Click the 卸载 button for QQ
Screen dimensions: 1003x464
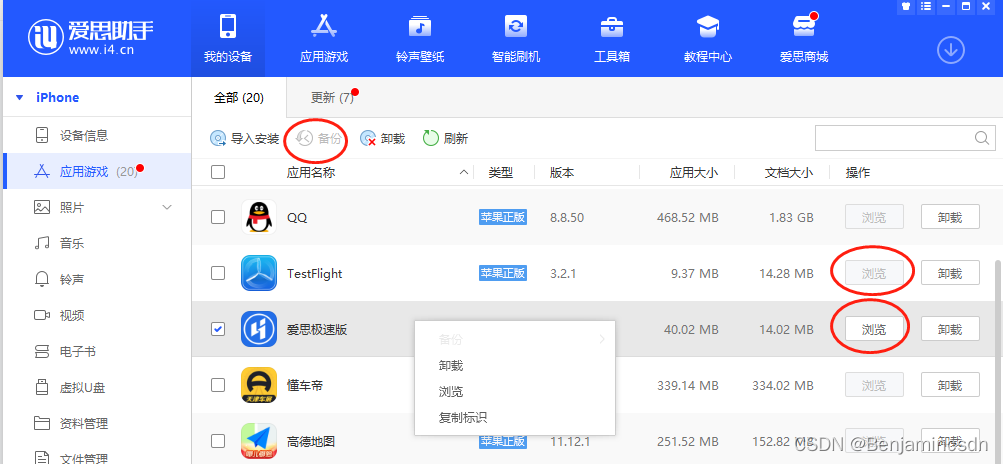950,217
